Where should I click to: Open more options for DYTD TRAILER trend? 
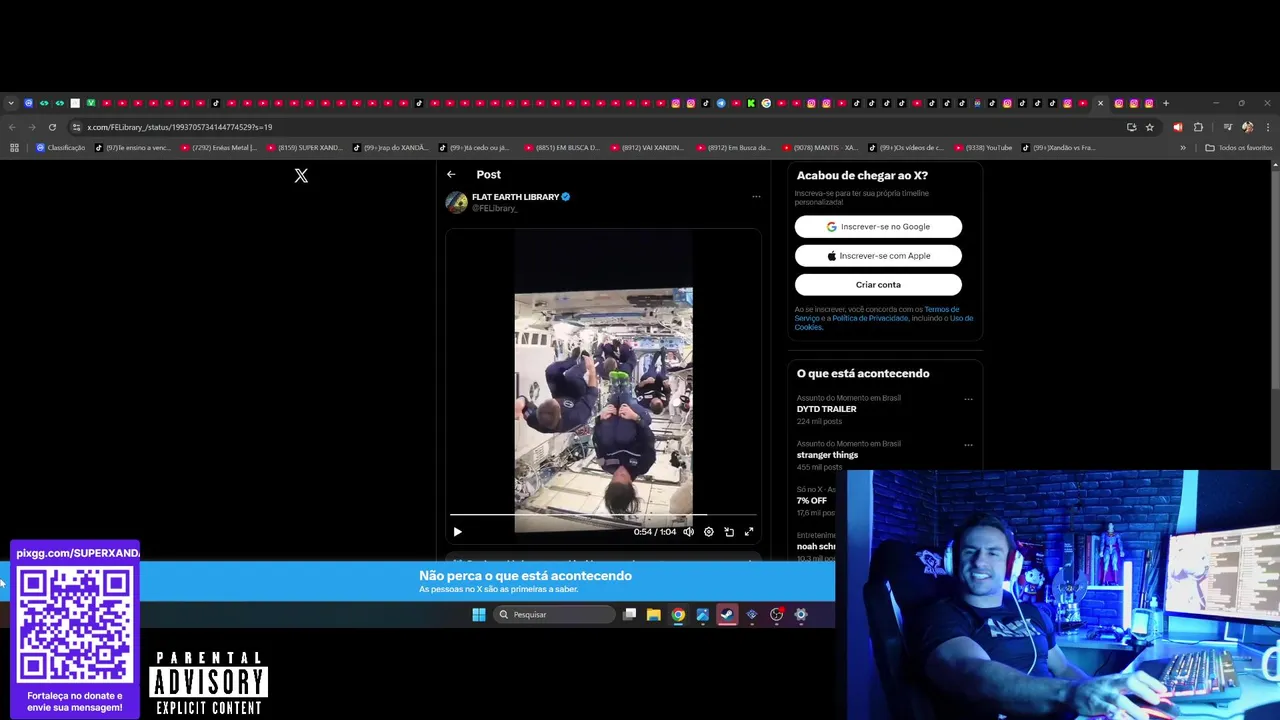click(x=968, y=399)
